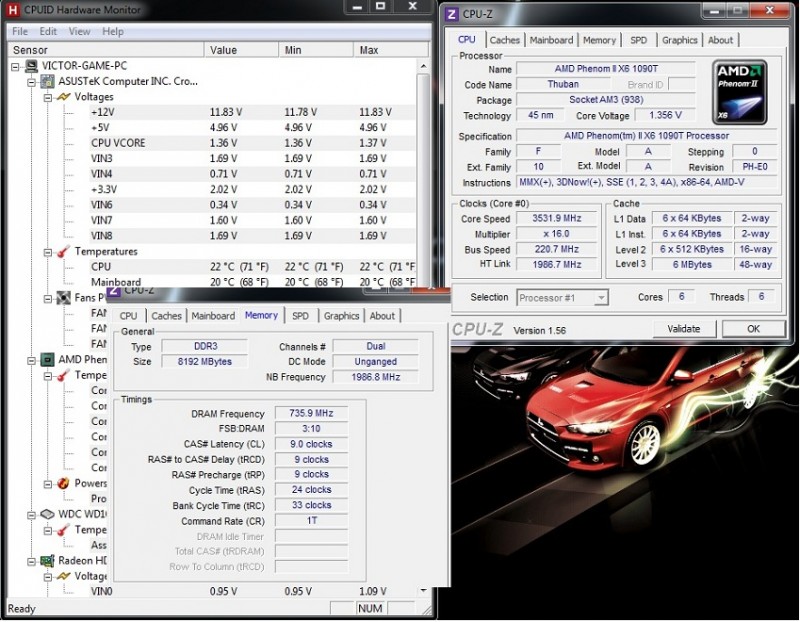Click the Radeon HD graphics card icon

coord(47,561)
